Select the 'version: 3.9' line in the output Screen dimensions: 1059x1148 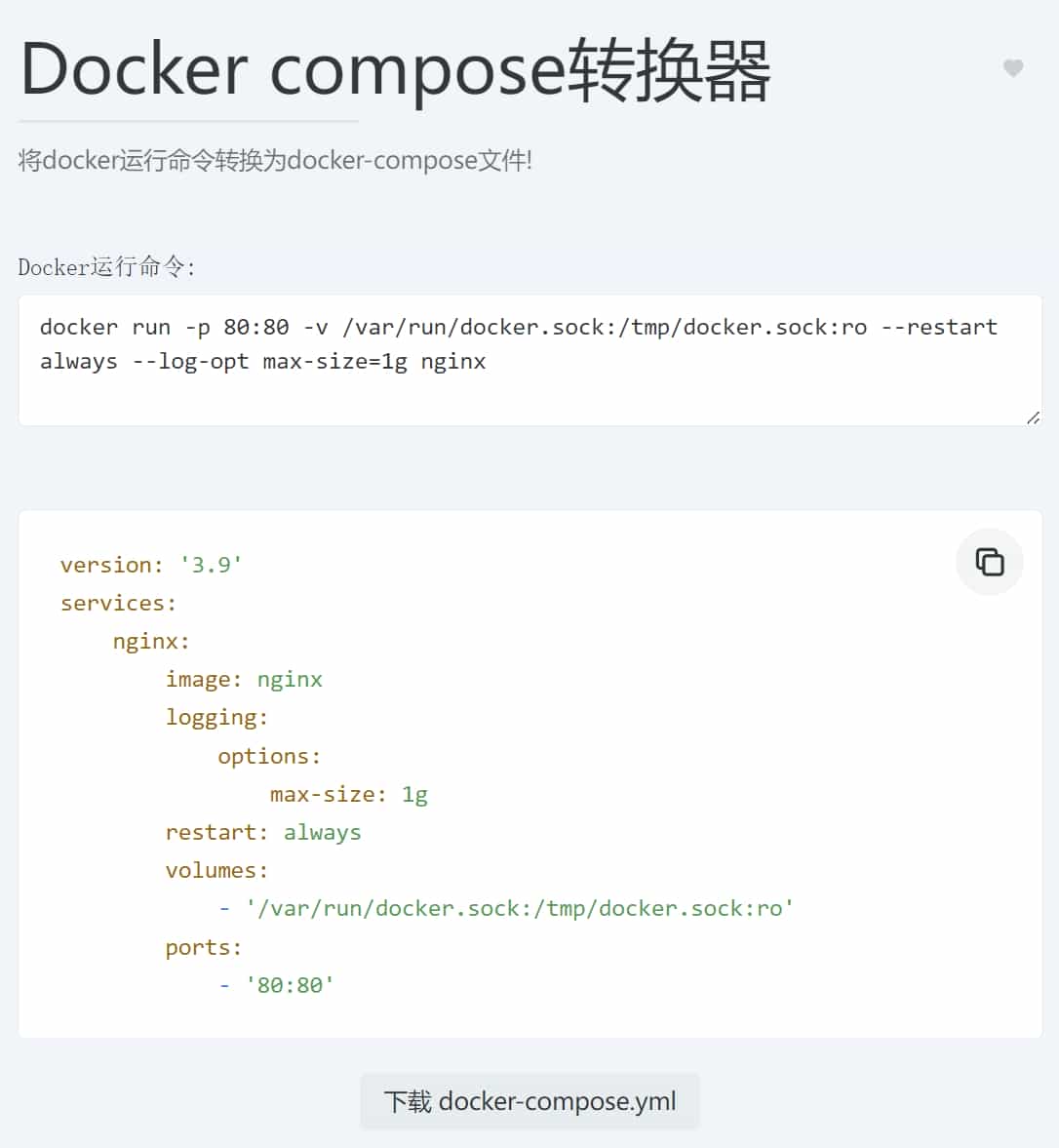coord(151,564)
